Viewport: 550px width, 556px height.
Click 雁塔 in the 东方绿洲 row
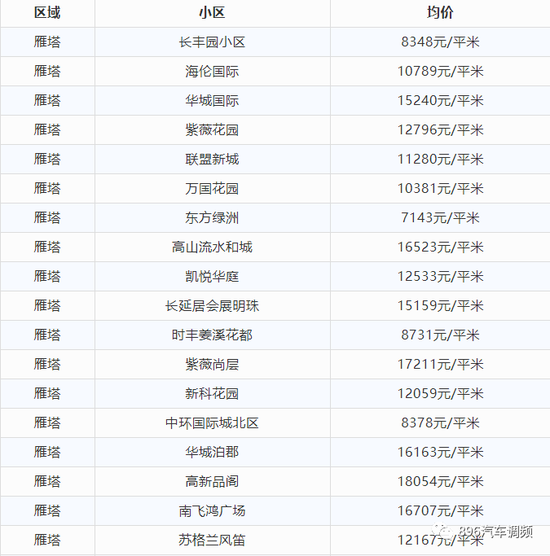point(47,218)
